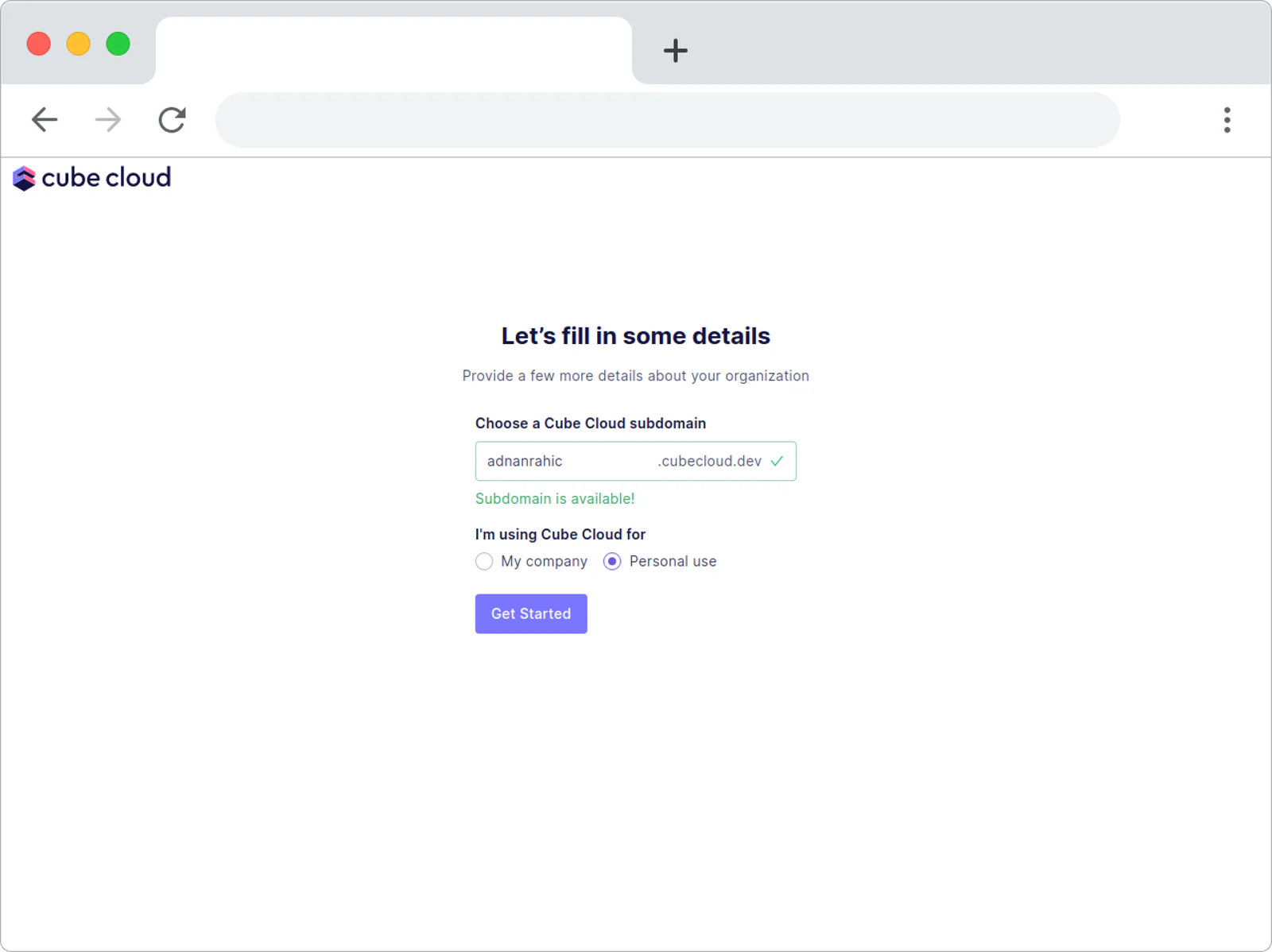Image resolution: width=1272 pixels, height=952 pixels.
Task: Click the Cube Cloud logo
Action: tap(92, 178)
